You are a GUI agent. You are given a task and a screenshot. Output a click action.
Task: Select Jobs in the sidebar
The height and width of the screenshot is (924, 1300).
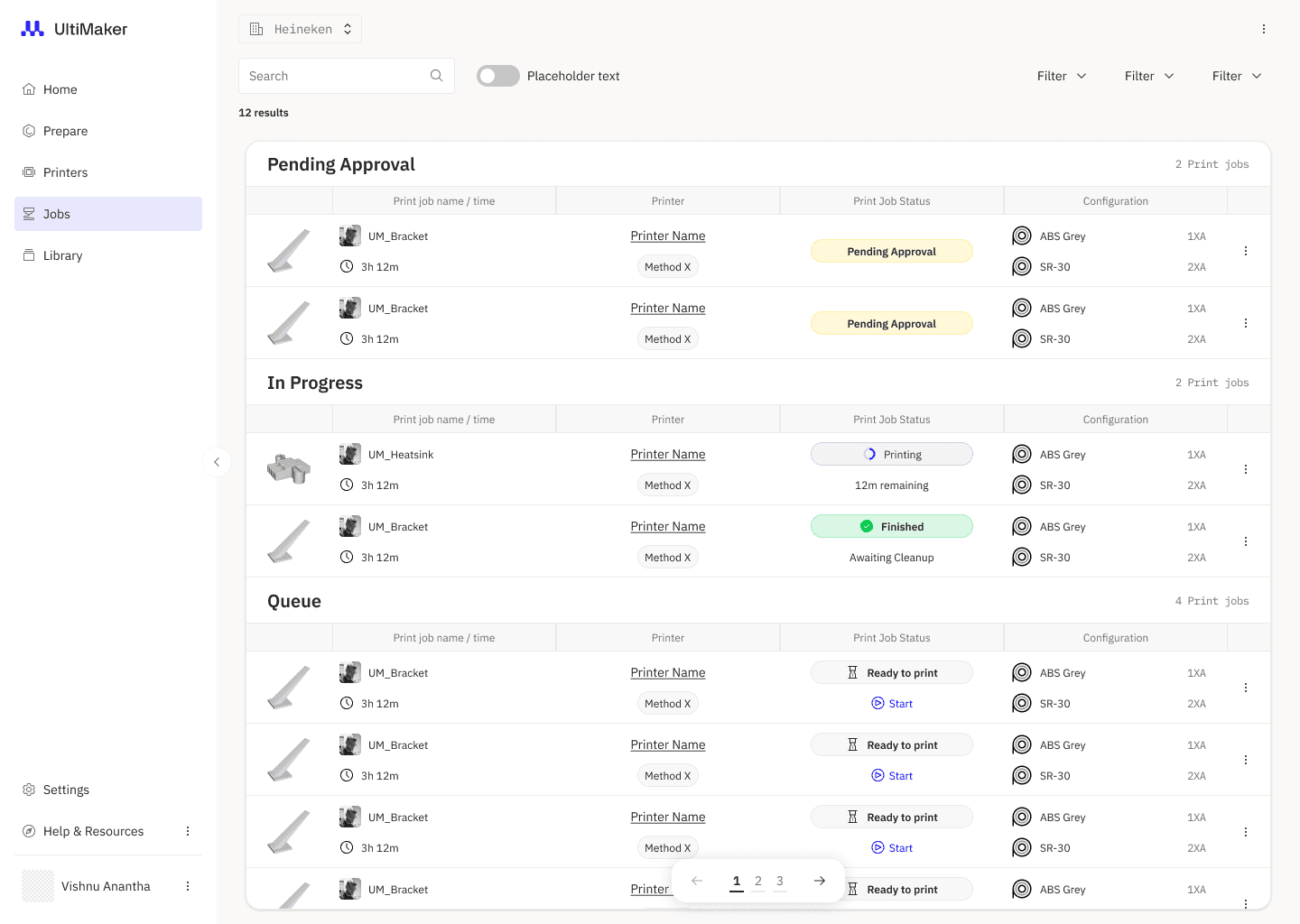point(108,214)
